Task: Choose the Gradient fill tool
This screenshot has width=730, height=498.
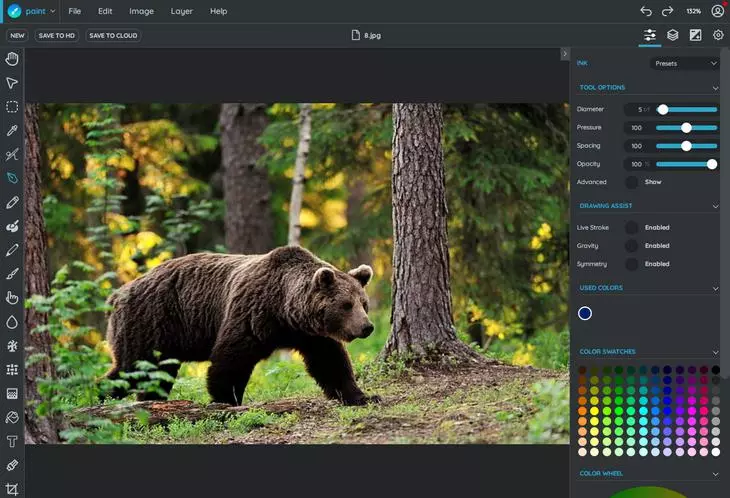Action: (x=12, y=394)
